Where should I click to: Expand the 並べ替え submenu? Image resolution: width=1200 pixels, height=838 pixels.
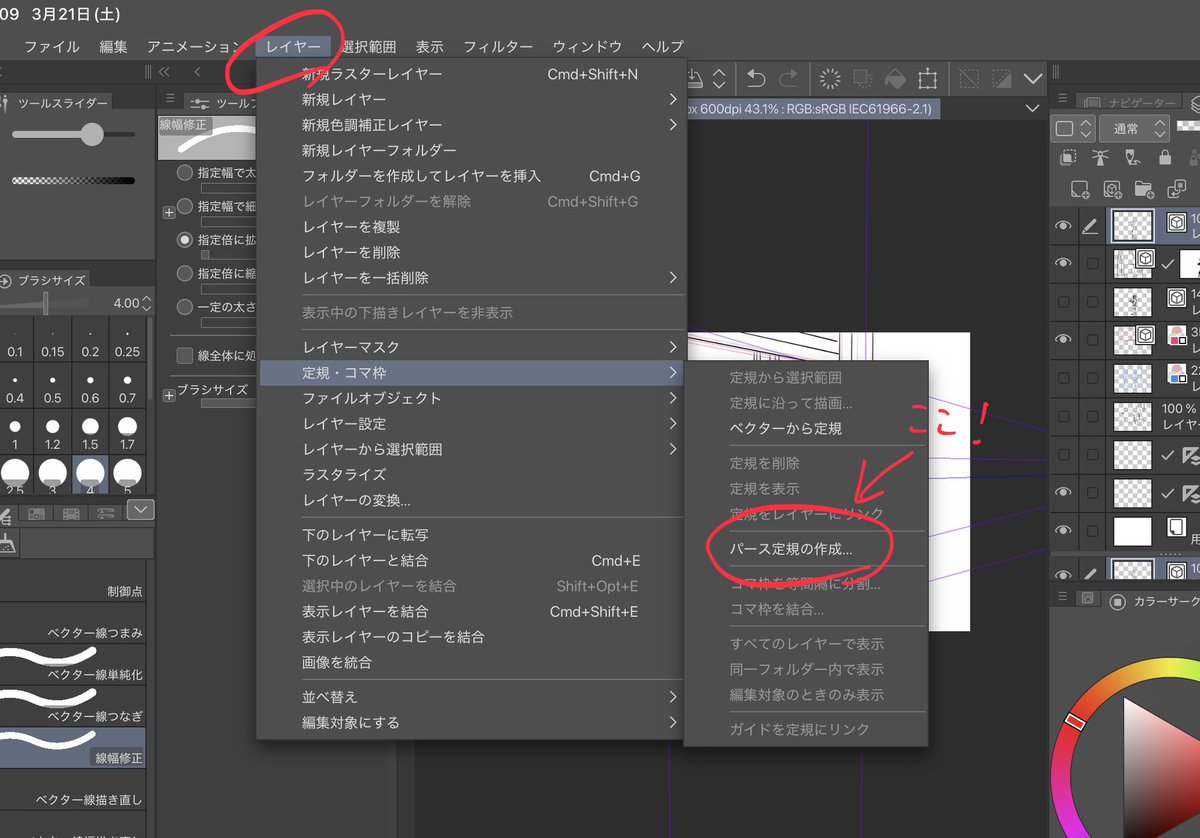pos(673,697)
